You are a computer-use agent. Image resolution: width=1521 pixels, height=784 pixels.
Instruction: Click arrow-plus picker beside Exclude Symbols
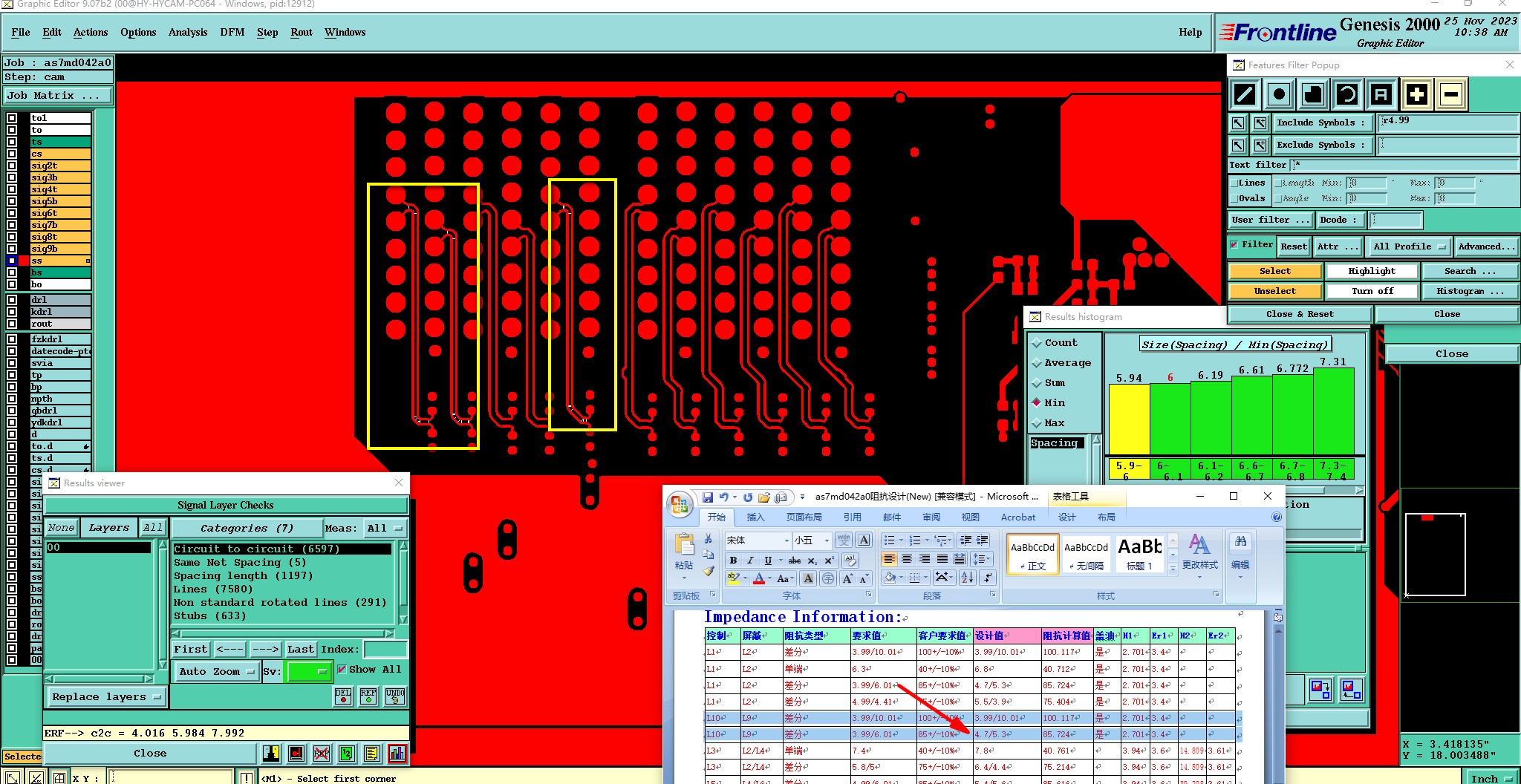pyautogui.click(x=1260, y=145)
